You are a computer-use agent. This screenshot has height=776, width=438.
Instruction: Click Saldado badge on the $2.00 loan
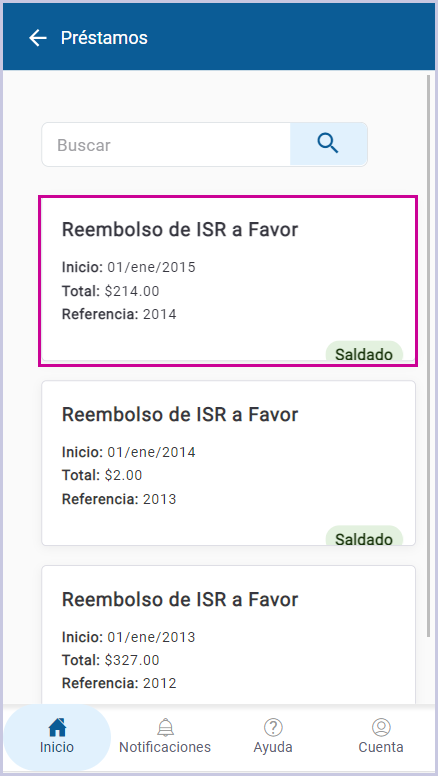[x=364, y=537]
